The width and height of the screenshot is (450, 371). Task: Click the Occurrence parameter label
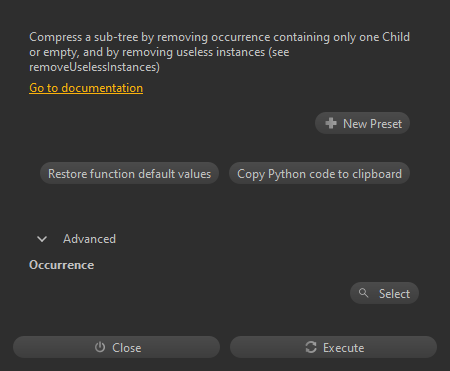click(62, 265)
